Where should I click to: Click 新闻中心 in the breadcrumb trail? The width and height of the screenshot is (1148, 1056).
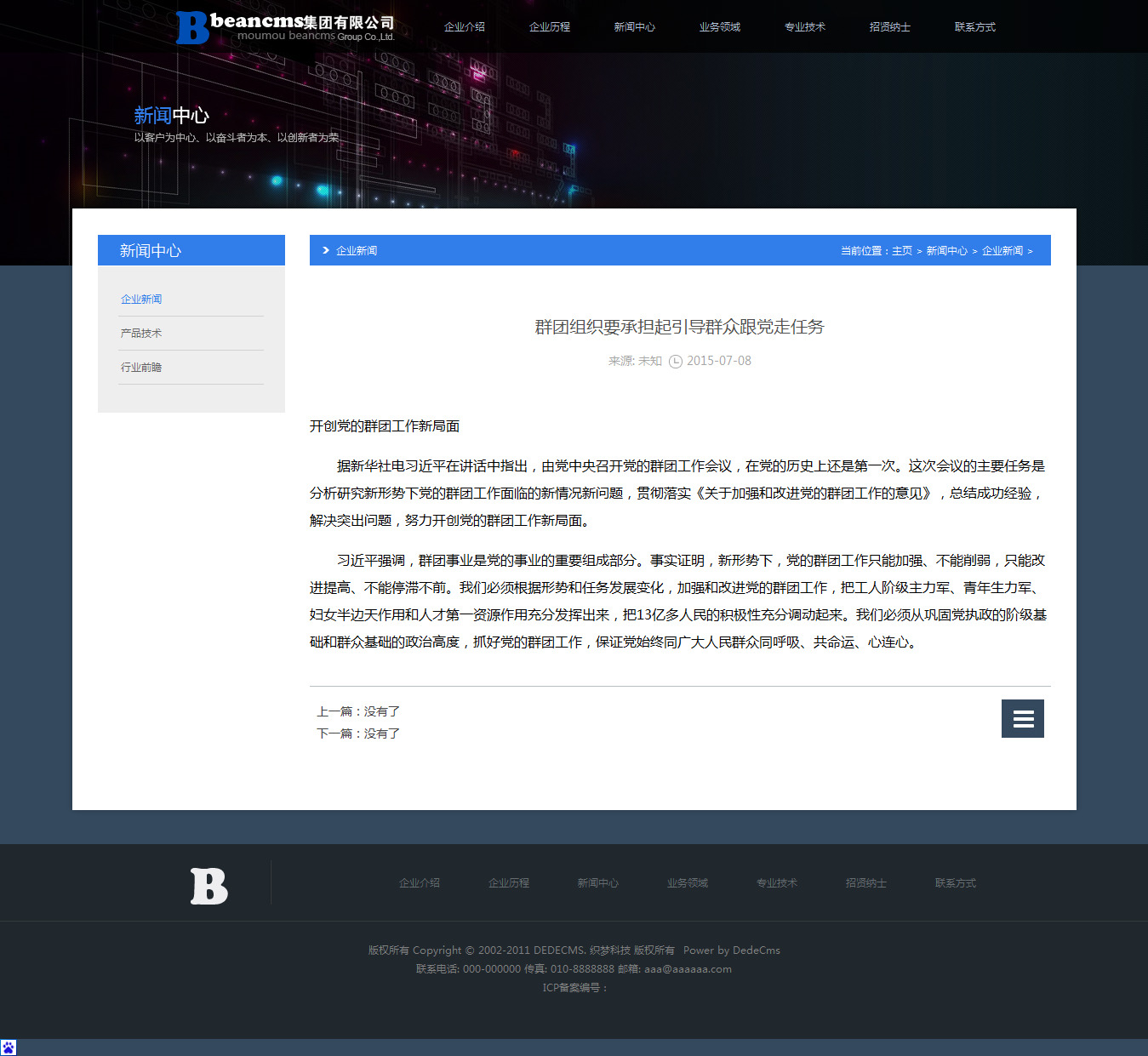[x=947, y=251]
